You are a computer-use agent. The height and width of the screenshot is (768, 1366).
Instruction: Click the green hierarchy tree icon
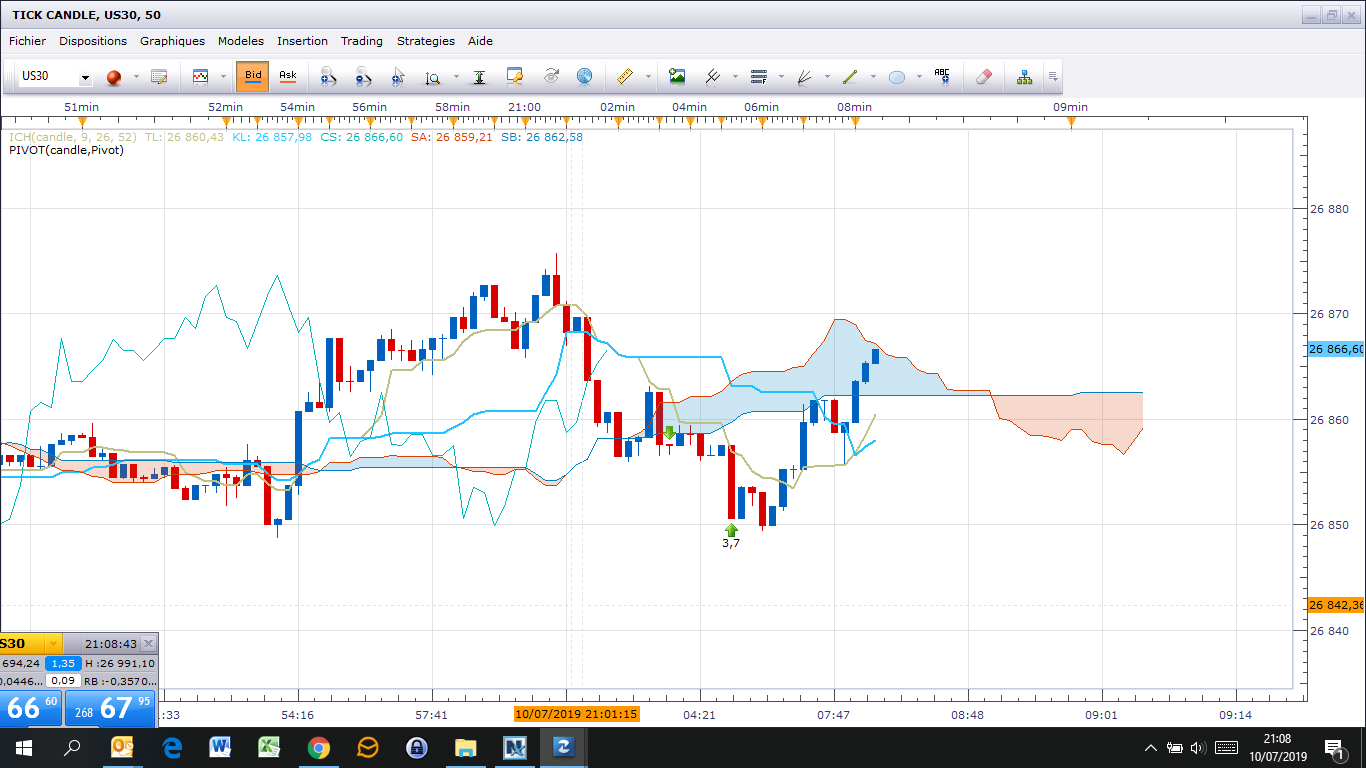(1025, 77)
